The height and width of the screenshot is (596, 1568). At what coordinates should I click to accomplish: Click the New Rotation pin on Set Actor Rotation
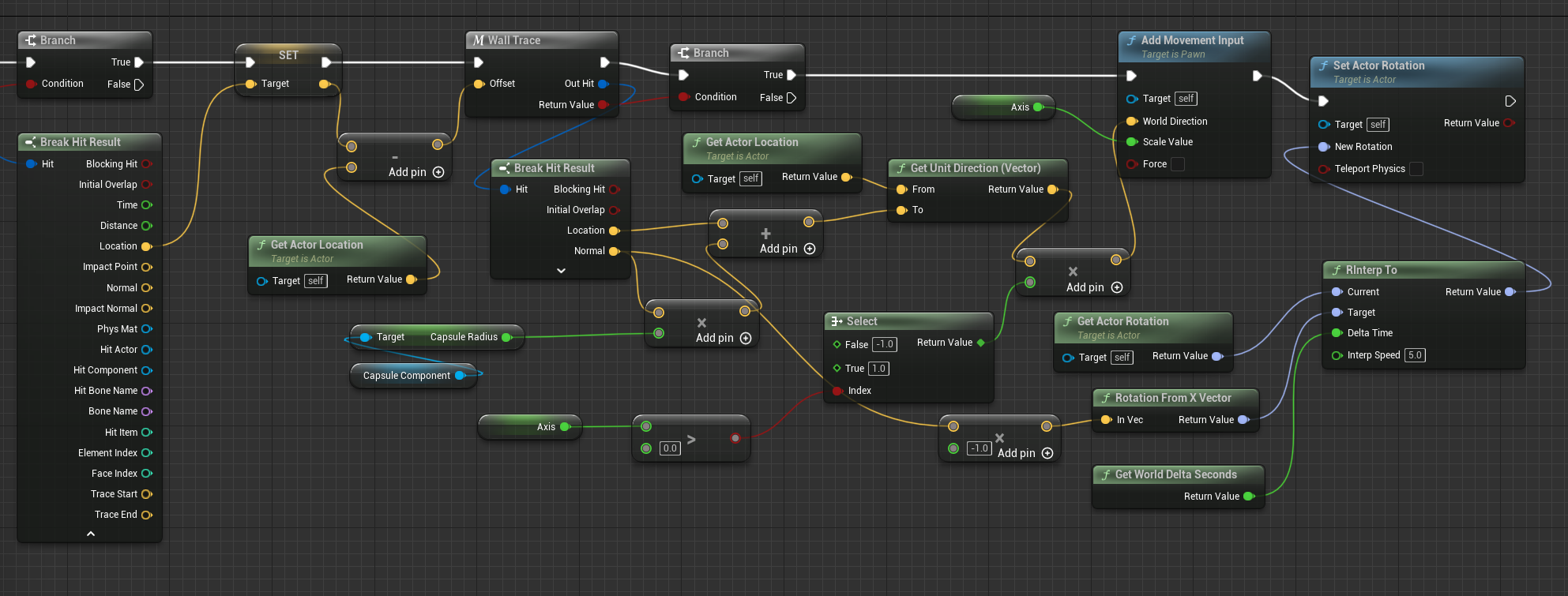(x=1324, y=147)
